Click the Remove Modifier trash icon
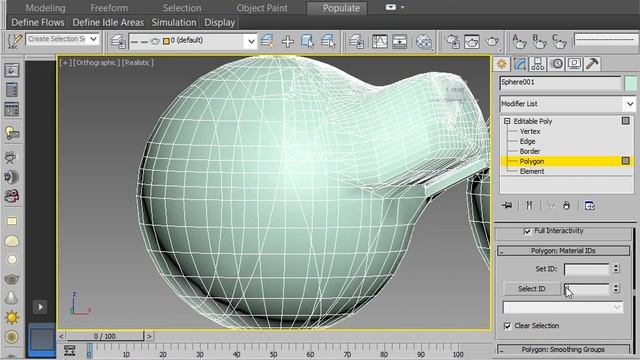Screen dimensions: 640x360 coord(566,205)
